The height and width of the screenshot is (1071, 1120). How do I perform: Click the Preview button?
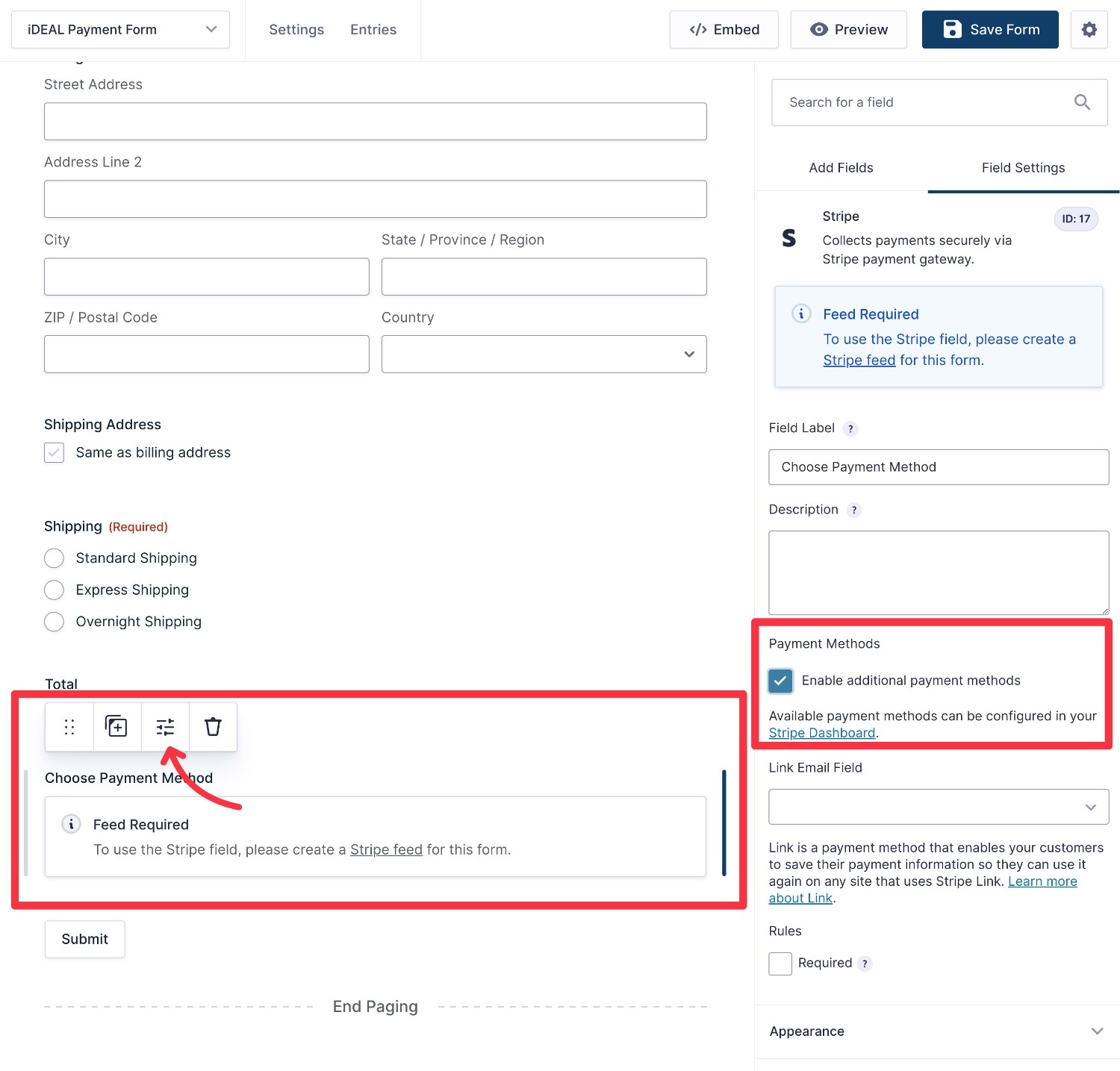(x=848, y=30)
